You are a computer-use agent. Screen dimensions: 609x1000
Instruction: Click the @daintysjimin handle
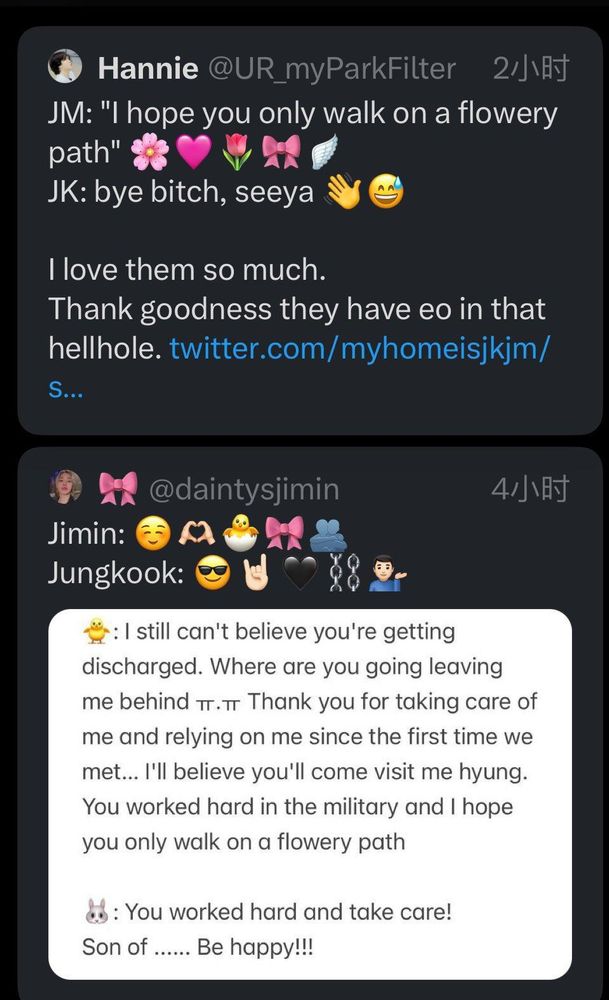[244, 489]
